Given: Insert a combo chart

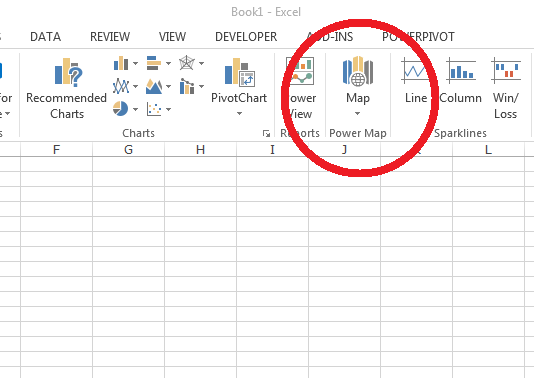Looking at the screenshot, I should [x=187, y=86].
